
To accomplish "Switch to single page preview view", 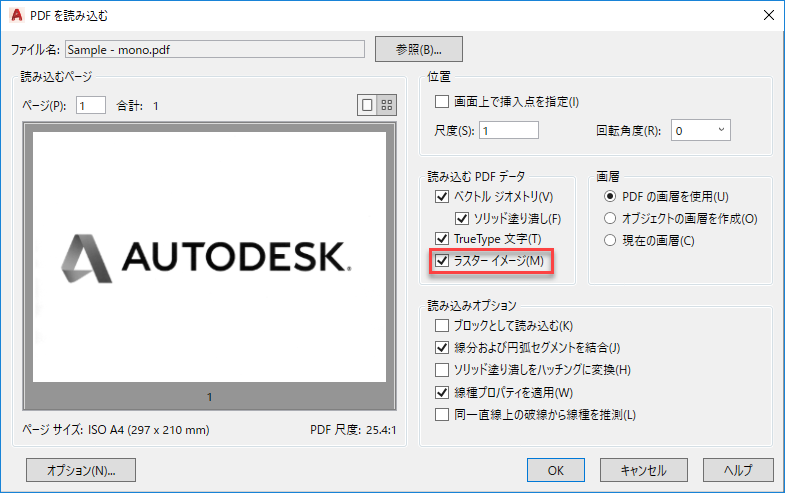I will [367, 105].
